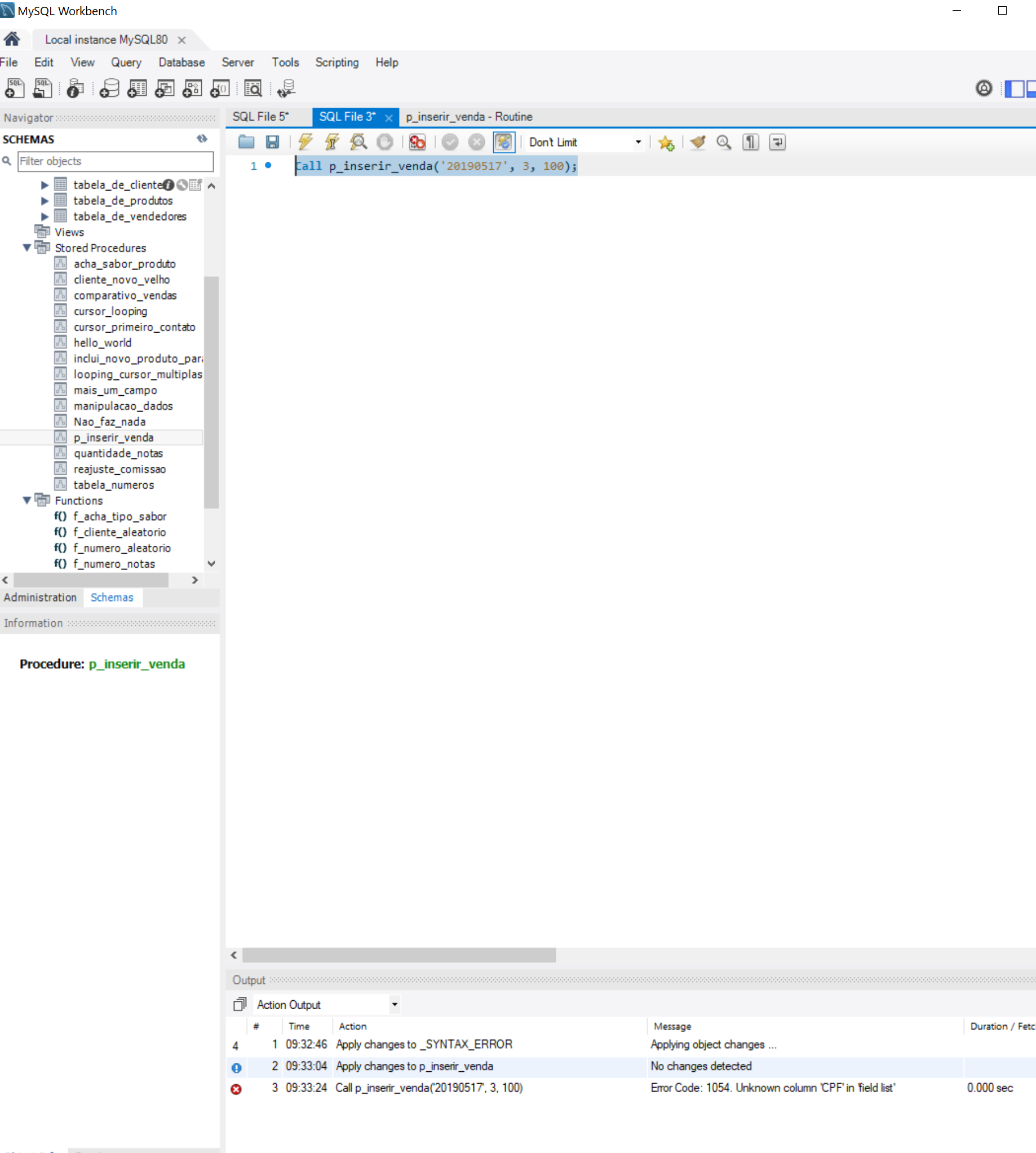This screenshot has height=1153, width=1036.
Task: Switch to Schemas tab
Action: (x=112, y=597)
